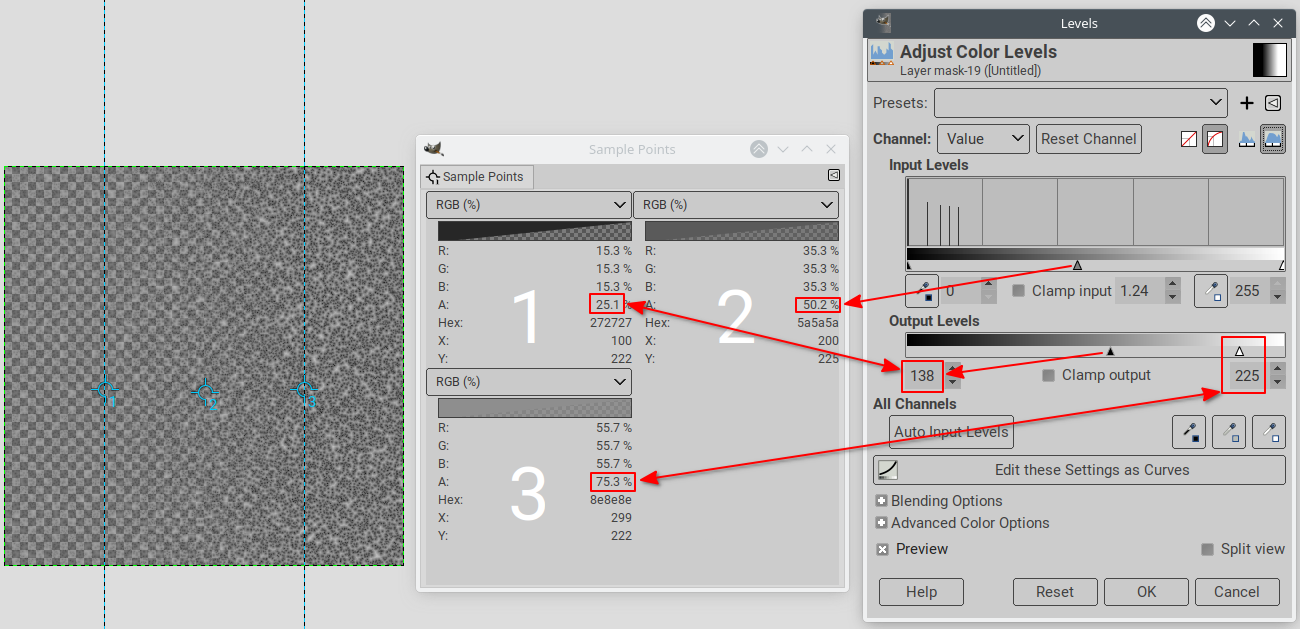Click sample point 3 color swatch
This screenshot has height=629, width=1300.
coord(535,408)
